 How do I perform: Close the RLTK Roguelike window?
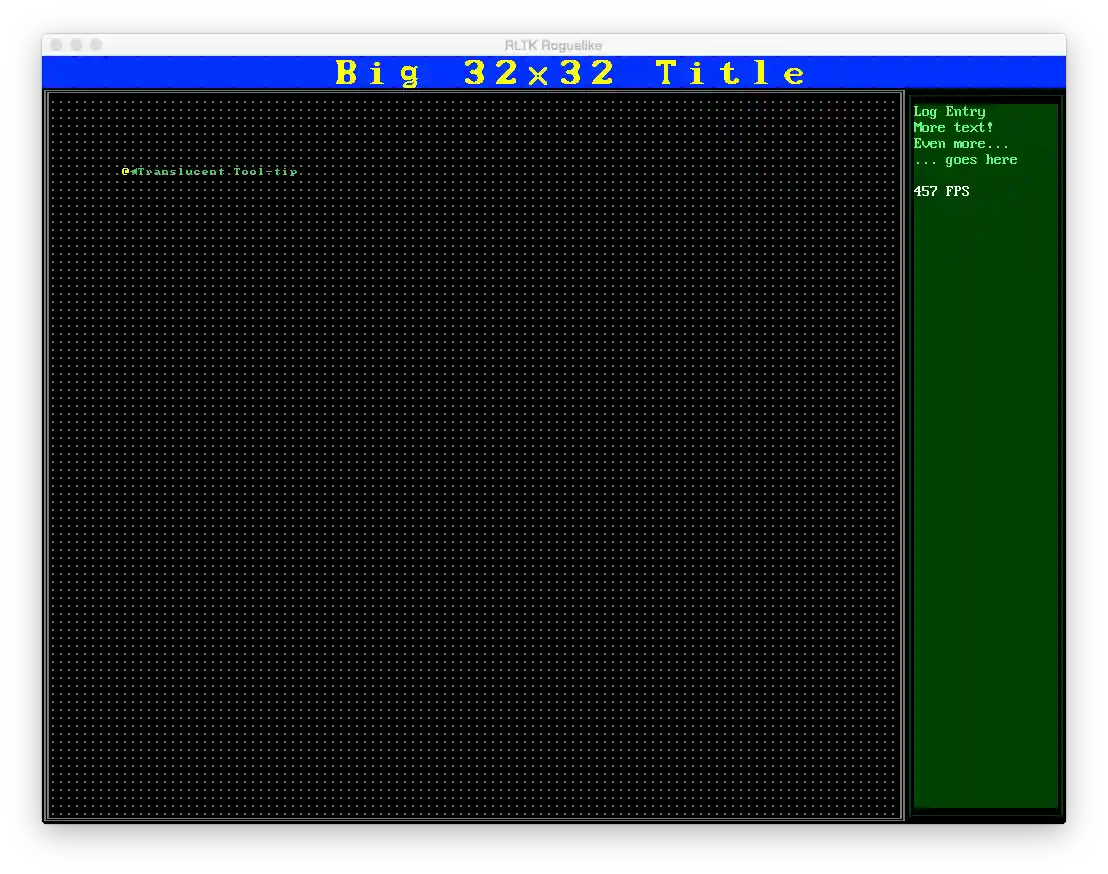pyautogui.click(x=56, y=45)
